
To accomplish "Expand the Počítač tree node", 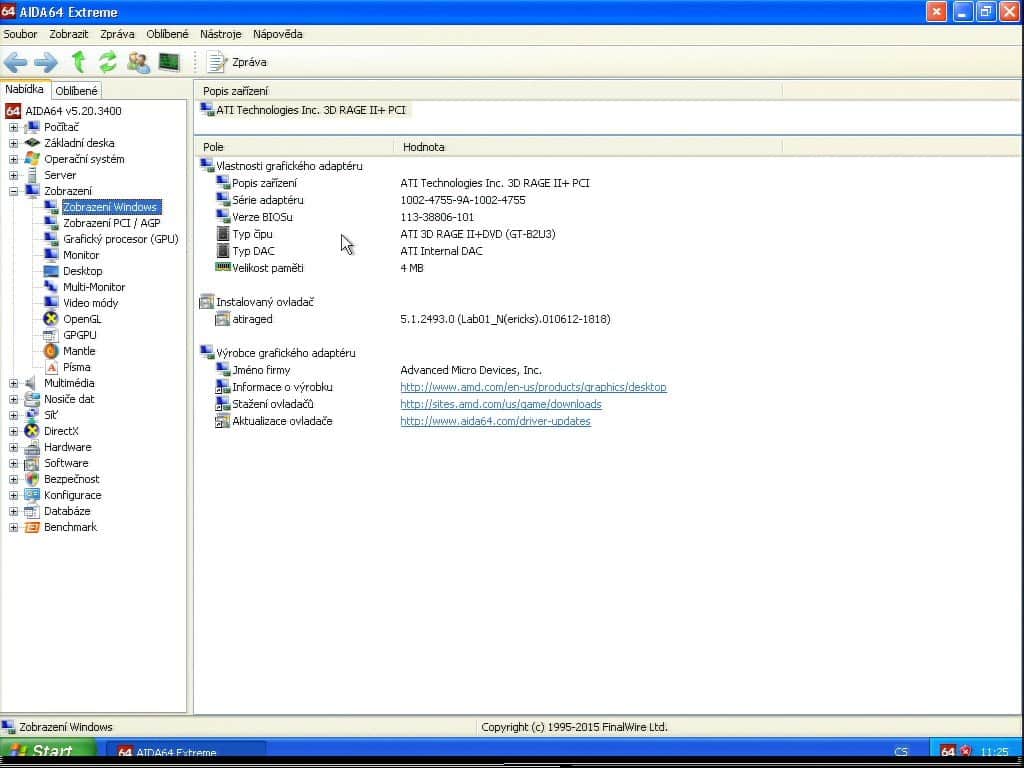I will [x=14, y=127].
